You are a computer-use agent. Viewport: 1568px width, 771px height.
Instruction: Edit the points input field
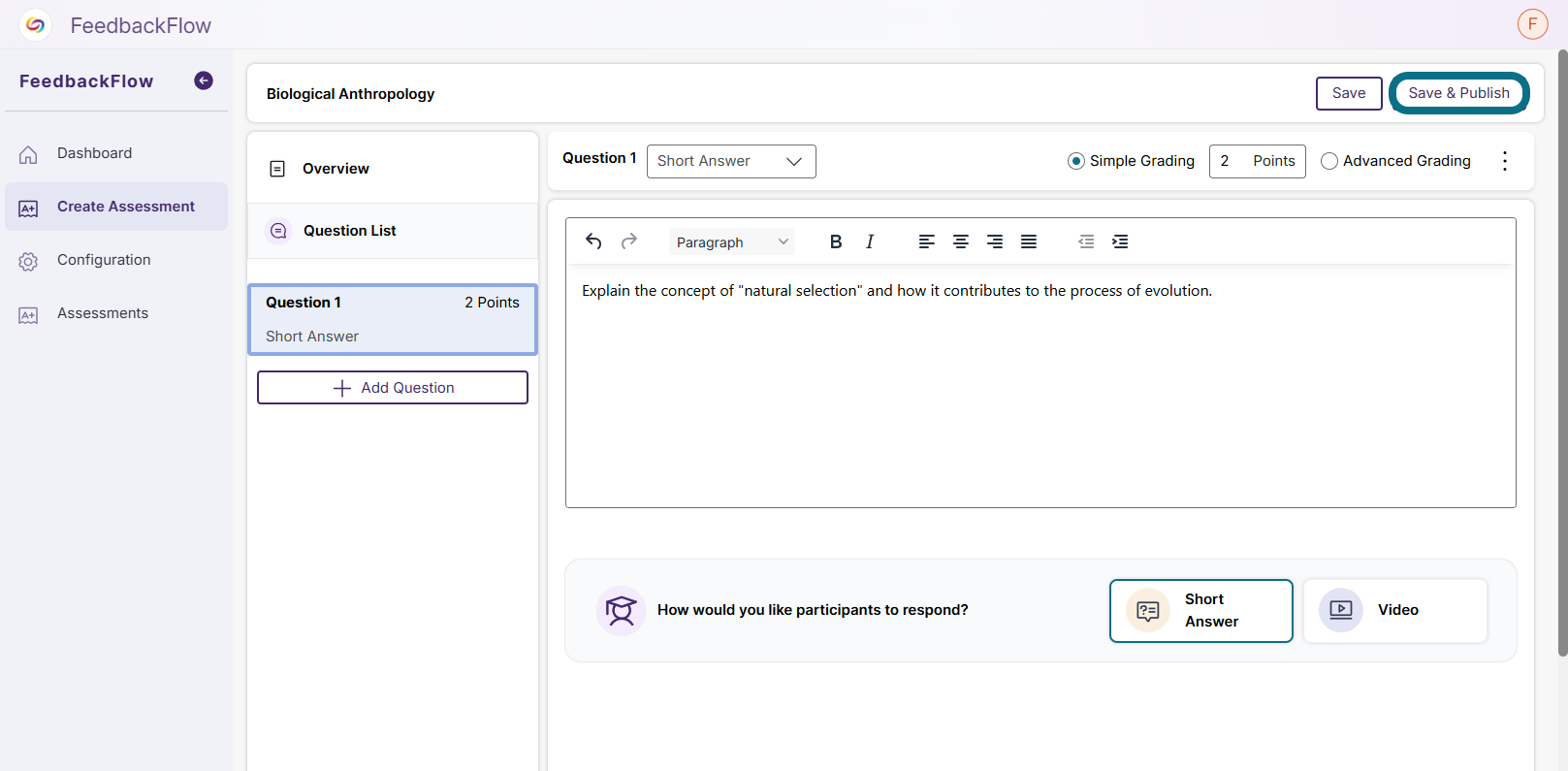pos(1258,161)
